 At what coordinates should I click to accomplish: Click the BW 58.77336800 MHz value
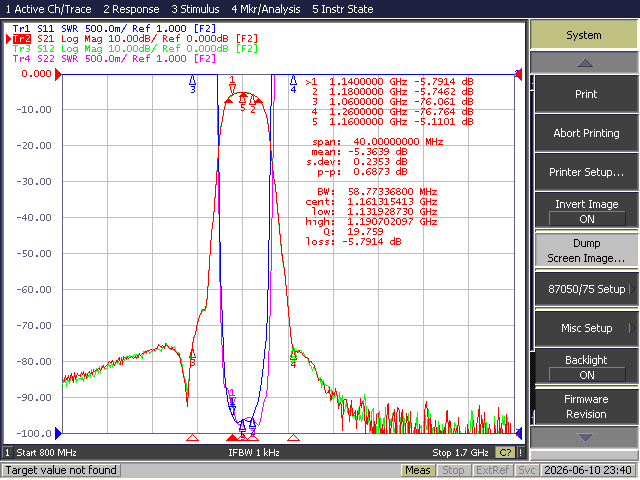pyautogui.click(x=377, y=192)
